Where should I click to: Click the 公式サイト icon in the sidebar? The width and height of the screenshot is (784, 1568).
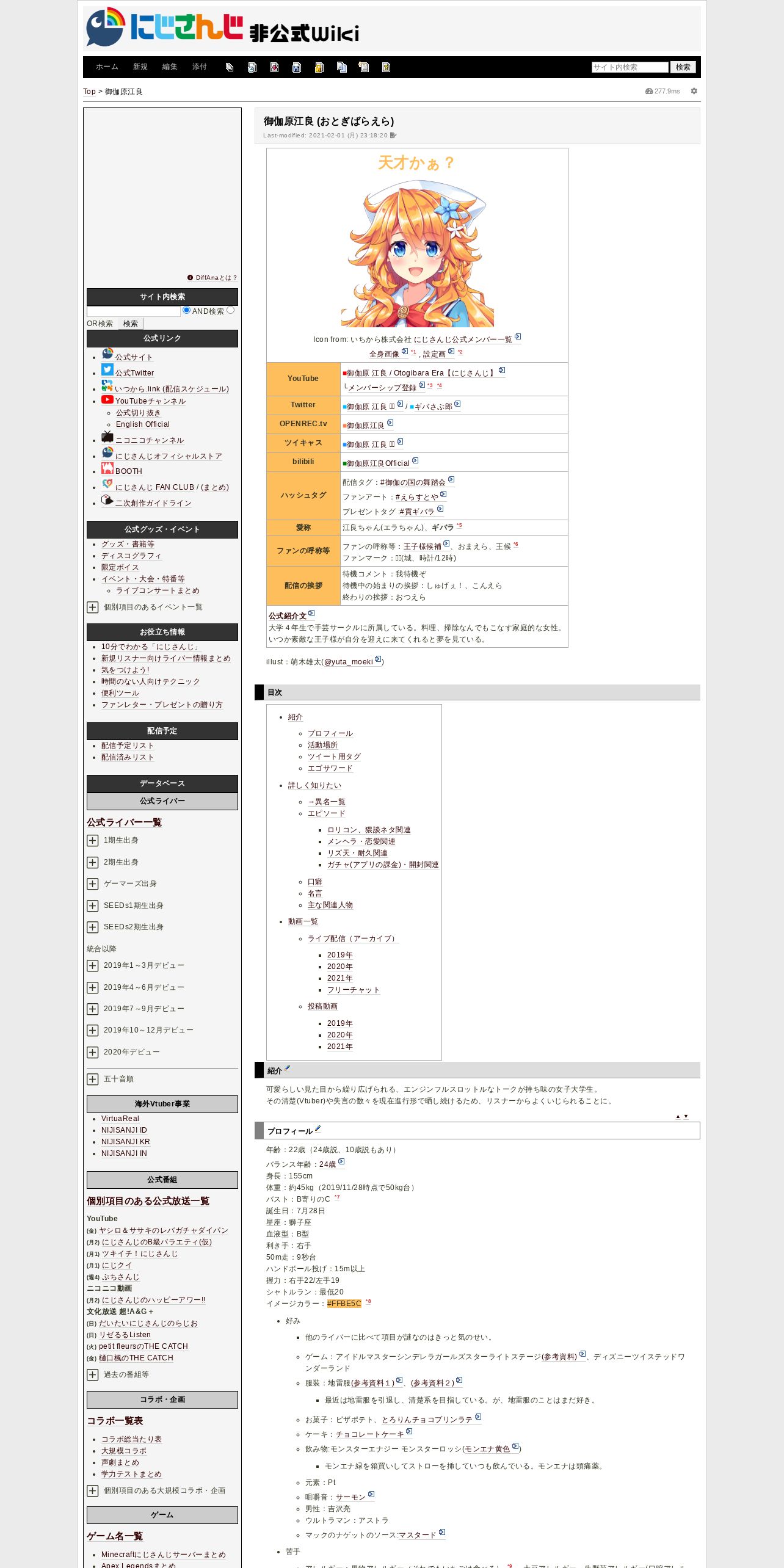[x=107, y=354]
